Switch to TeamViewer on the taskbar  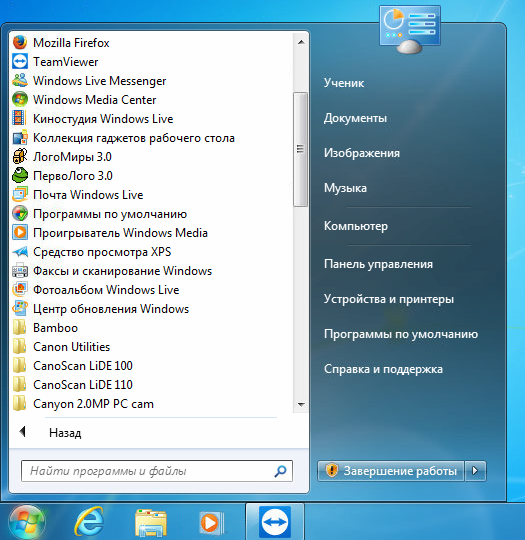click(x=275, y=522)
